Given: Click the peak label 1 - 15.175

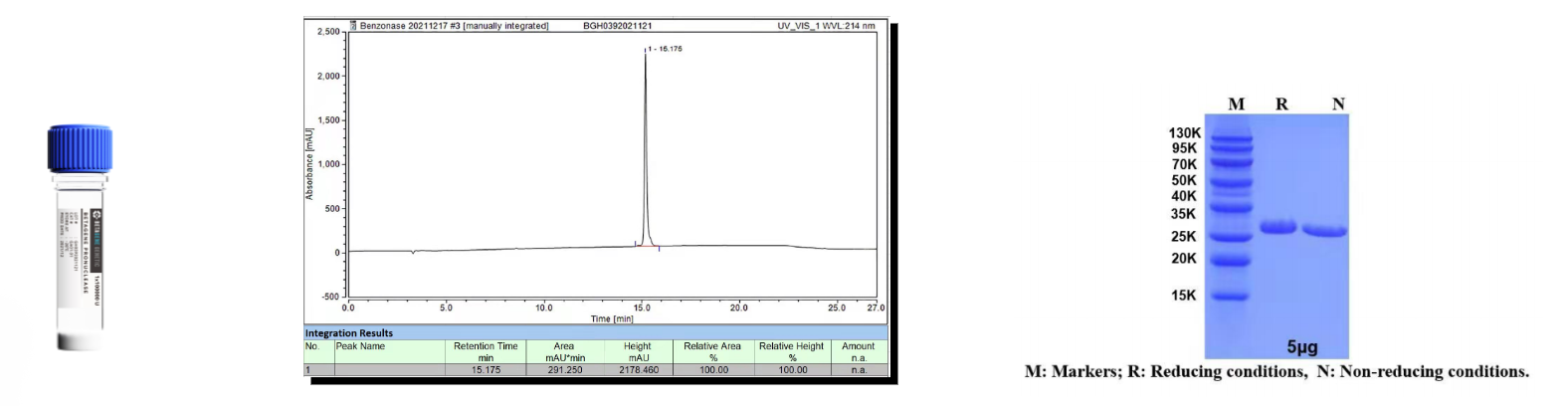Looking at the screenshot, I should [665, 49].
